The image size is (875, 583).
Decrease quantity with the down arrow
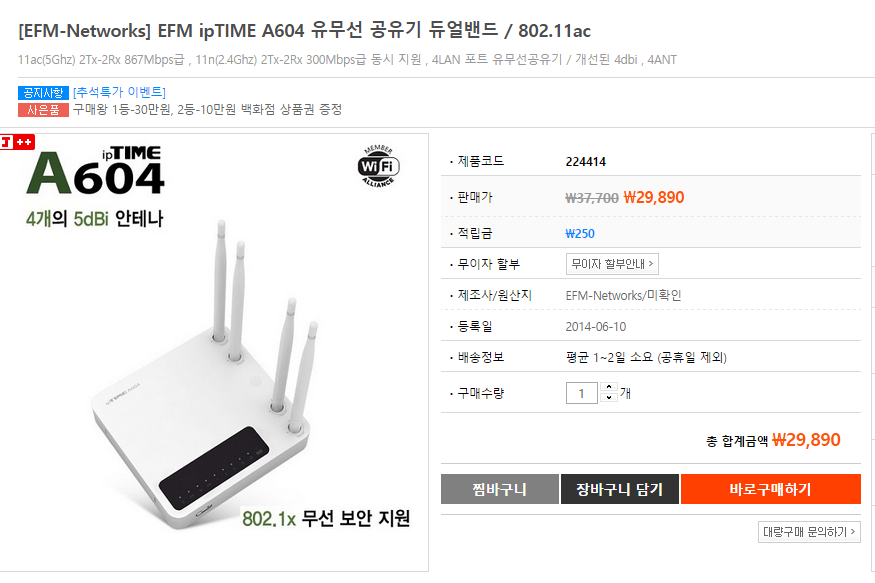[x=608, y=397]
